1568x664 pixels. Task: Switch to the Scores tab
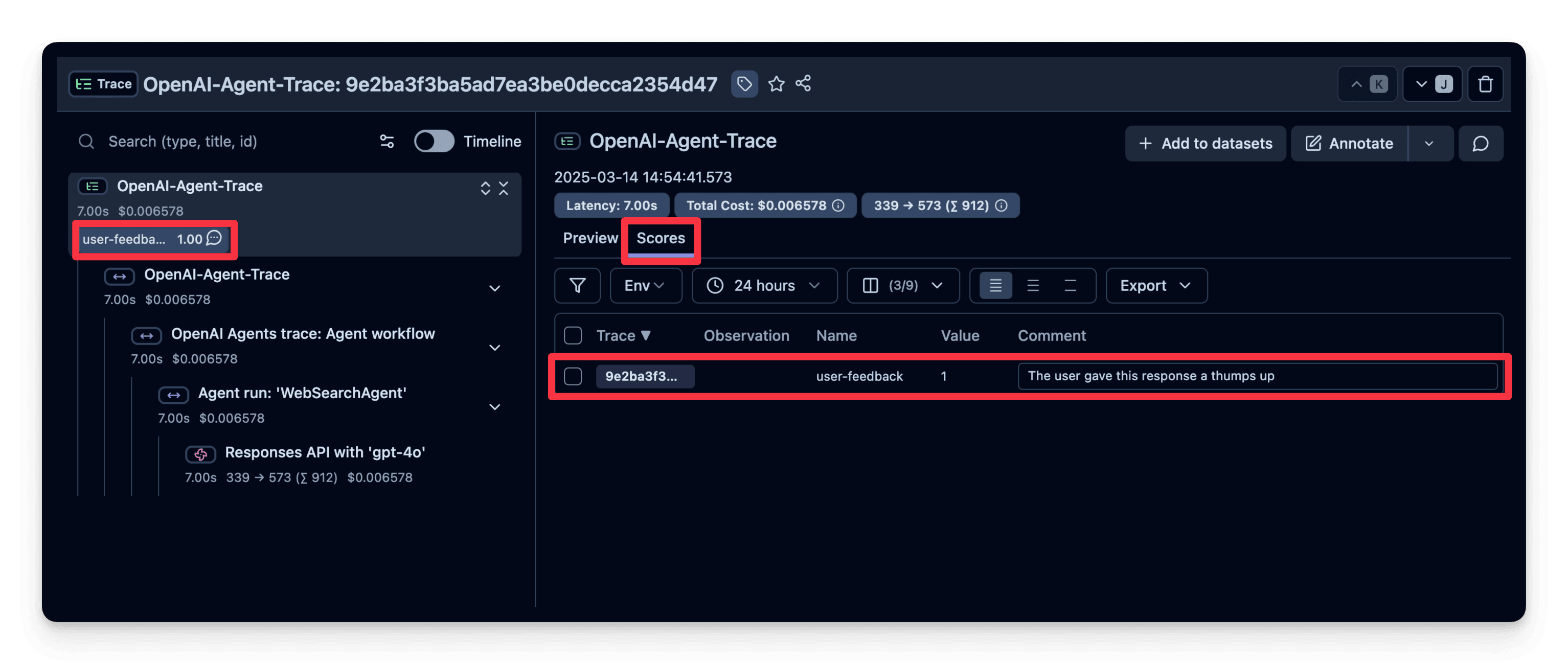661,239
